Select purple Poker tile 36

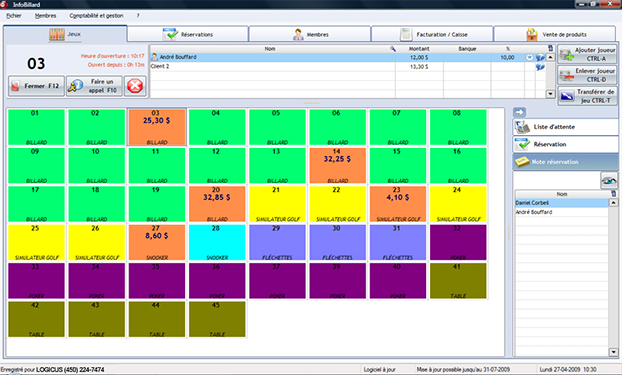click(x=217, y=281)
